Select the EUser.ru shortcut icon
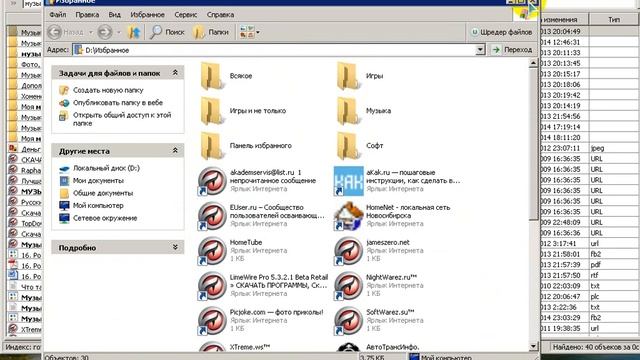The height and width of the screenshot is (360, 640). click(x=212, y=216)
